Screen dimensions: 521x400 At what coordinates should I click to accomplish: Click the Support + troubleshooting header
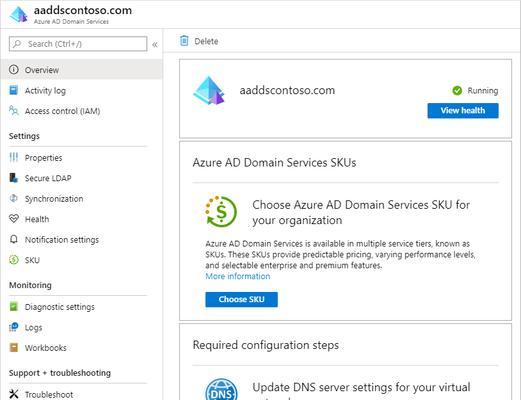coord(60,373)
